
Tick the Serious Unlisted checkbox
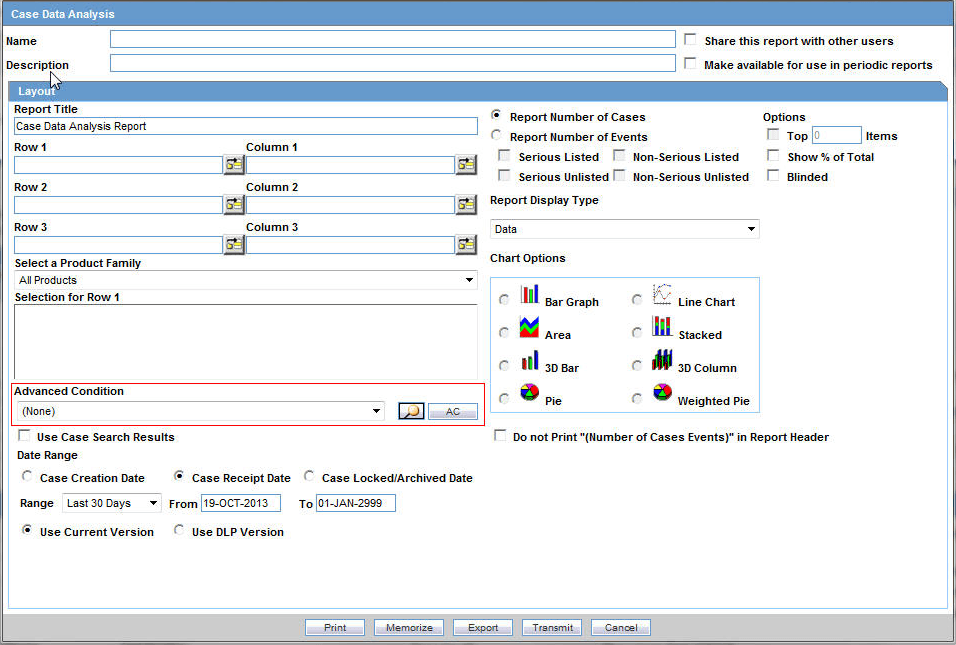(504, 176)
